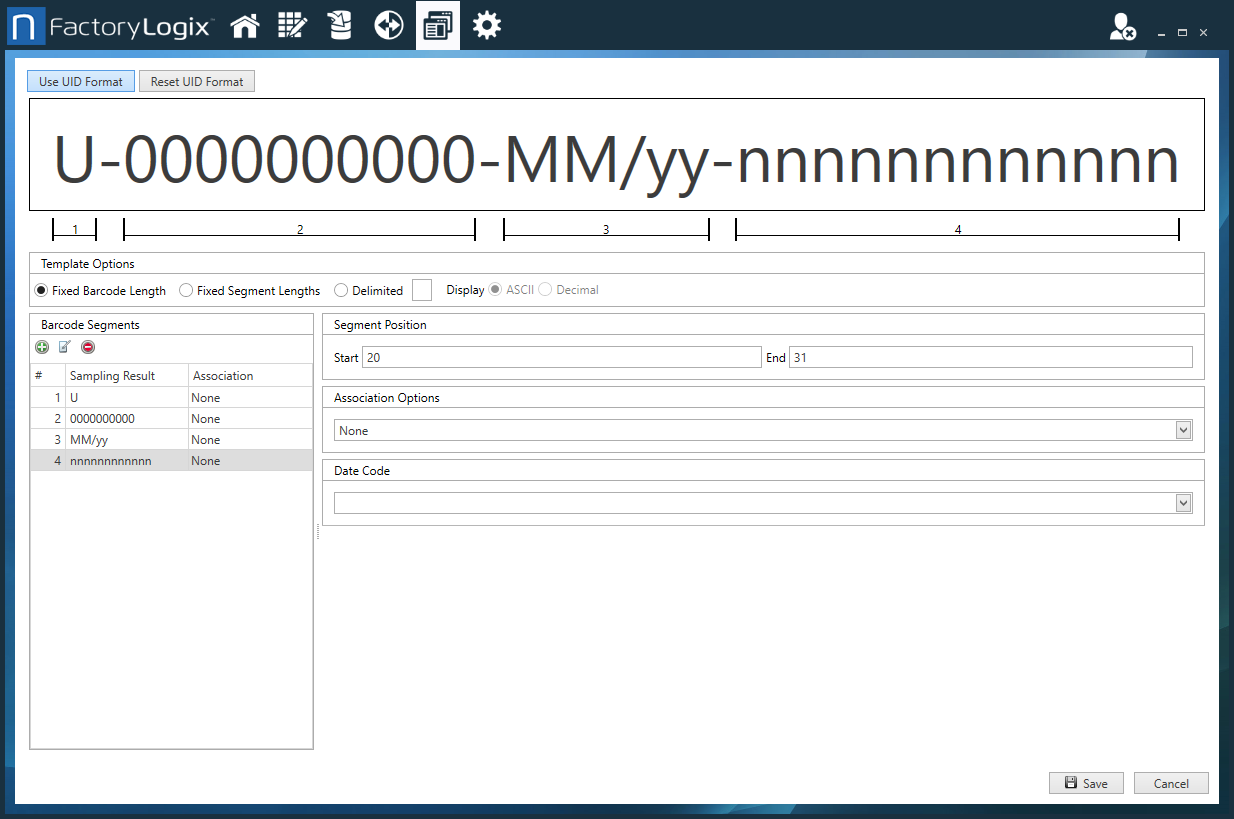
Task: Click the user logout icon
Action: pos(1122,27)
